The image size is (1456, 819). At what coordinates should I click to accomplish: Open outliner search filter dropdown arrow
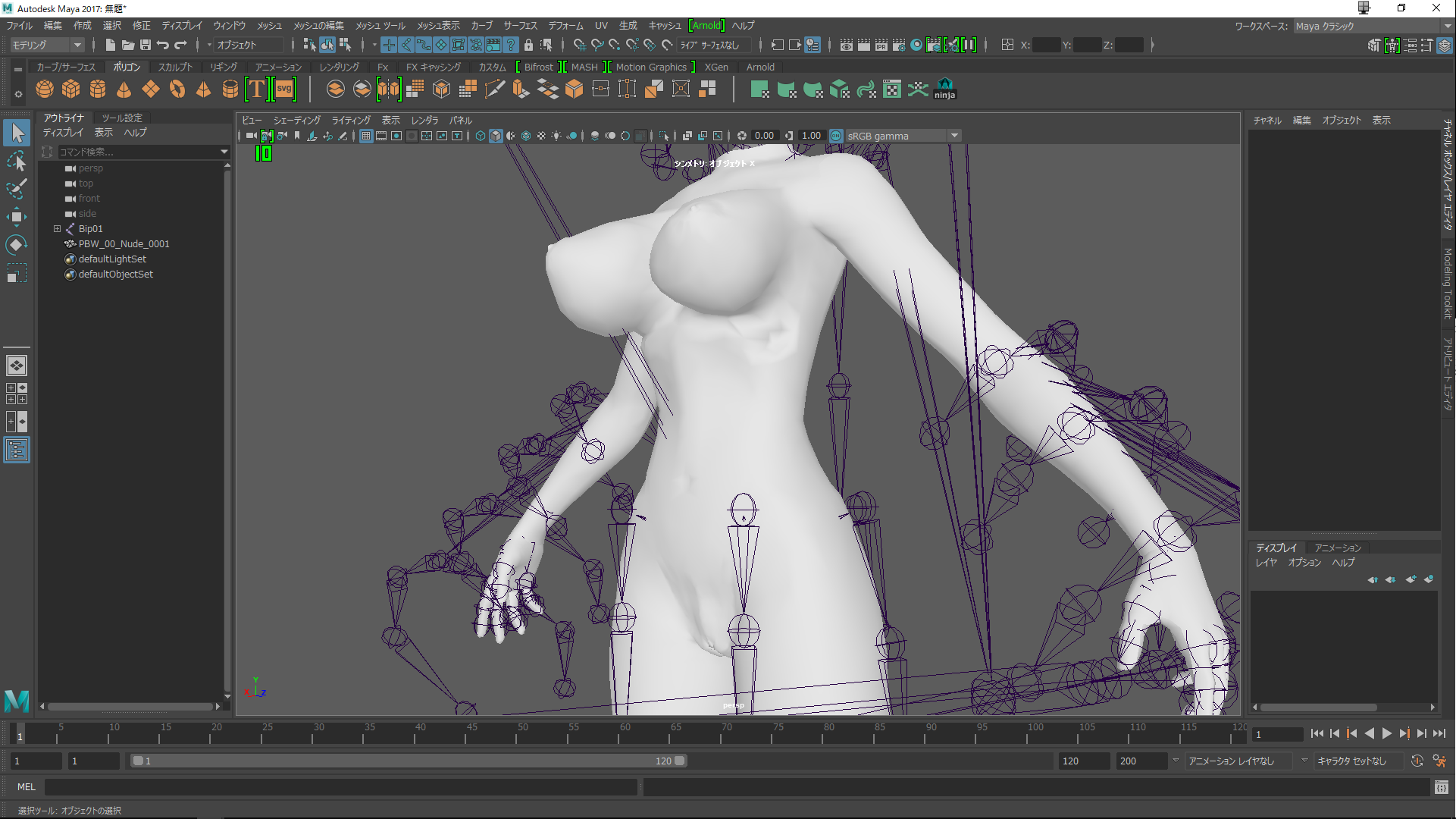tap(224, 152)
